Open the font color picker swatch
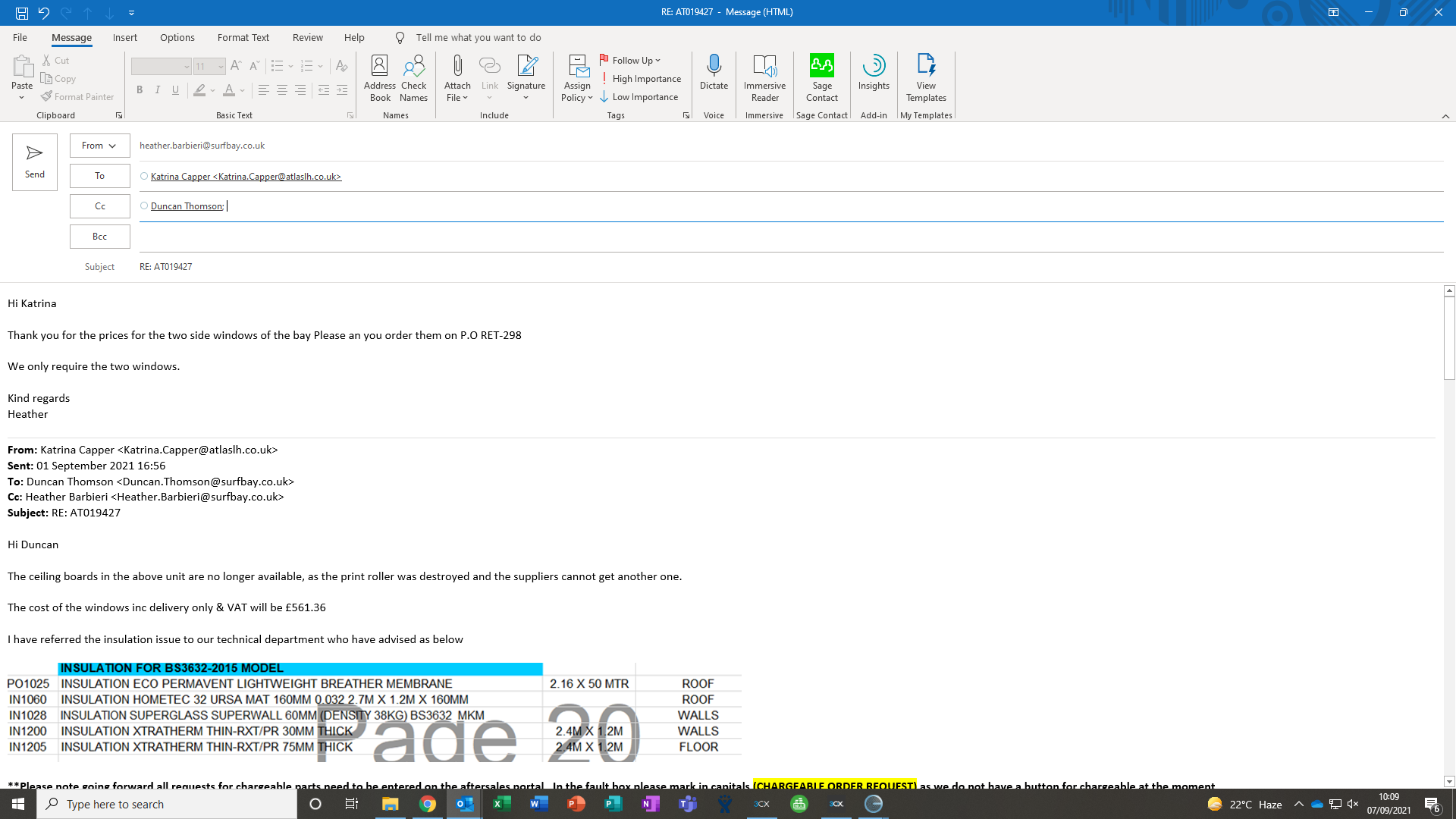This screenshot has height=819, width=1456. click(x=229, y=90)
